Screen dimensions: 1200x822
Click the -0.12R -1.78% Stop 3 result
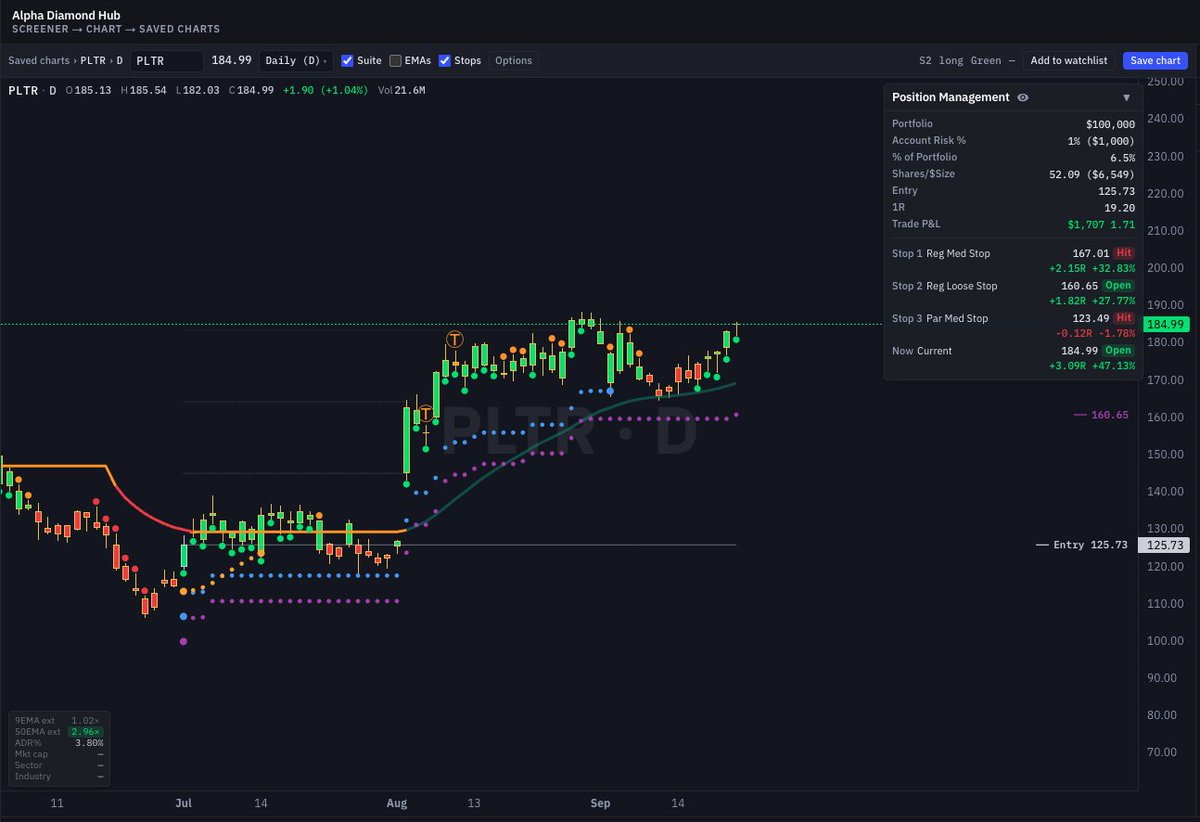1094,334
